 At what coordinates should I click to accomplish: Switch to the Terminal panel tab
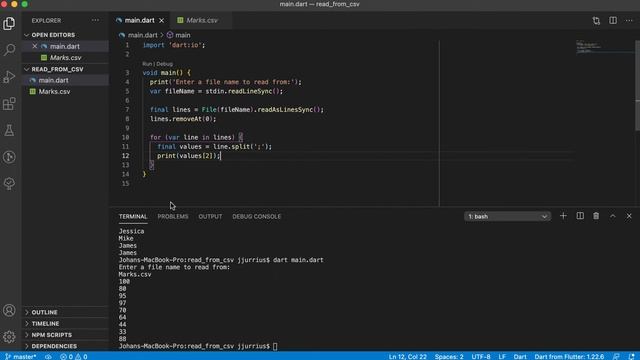pos(133,216)
